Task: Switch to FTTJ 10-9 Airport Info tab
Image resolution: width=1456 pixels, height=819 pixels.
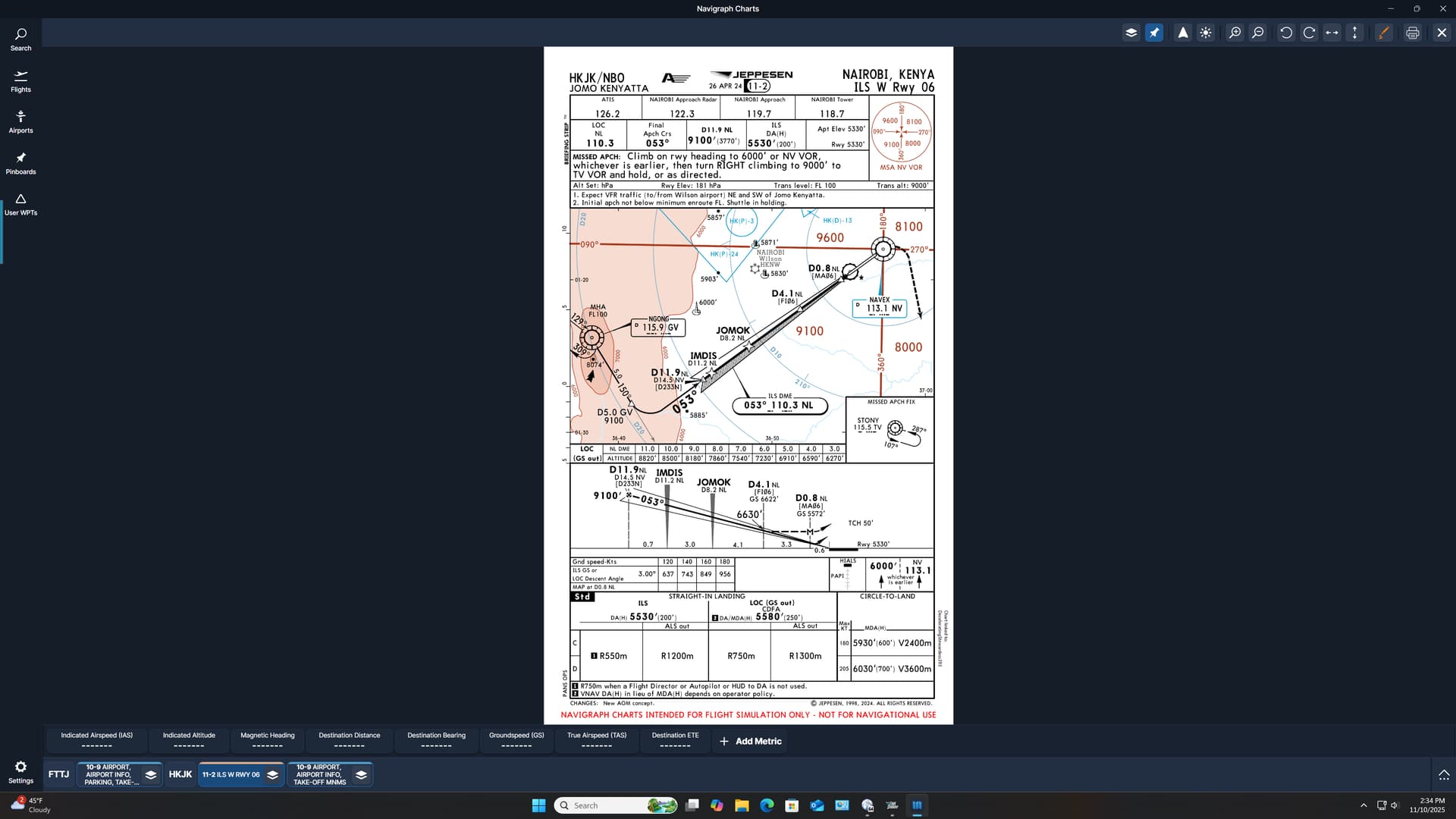Action: click(x=109, y=774)
